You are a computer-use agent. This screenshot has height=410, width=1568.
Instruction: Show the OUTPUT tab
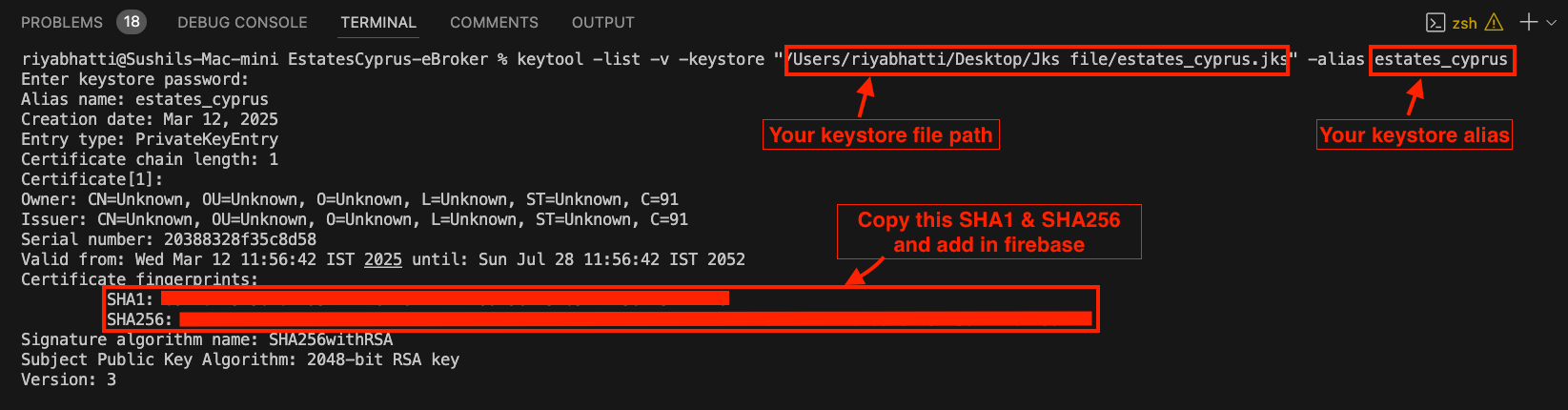pos(602,22)
